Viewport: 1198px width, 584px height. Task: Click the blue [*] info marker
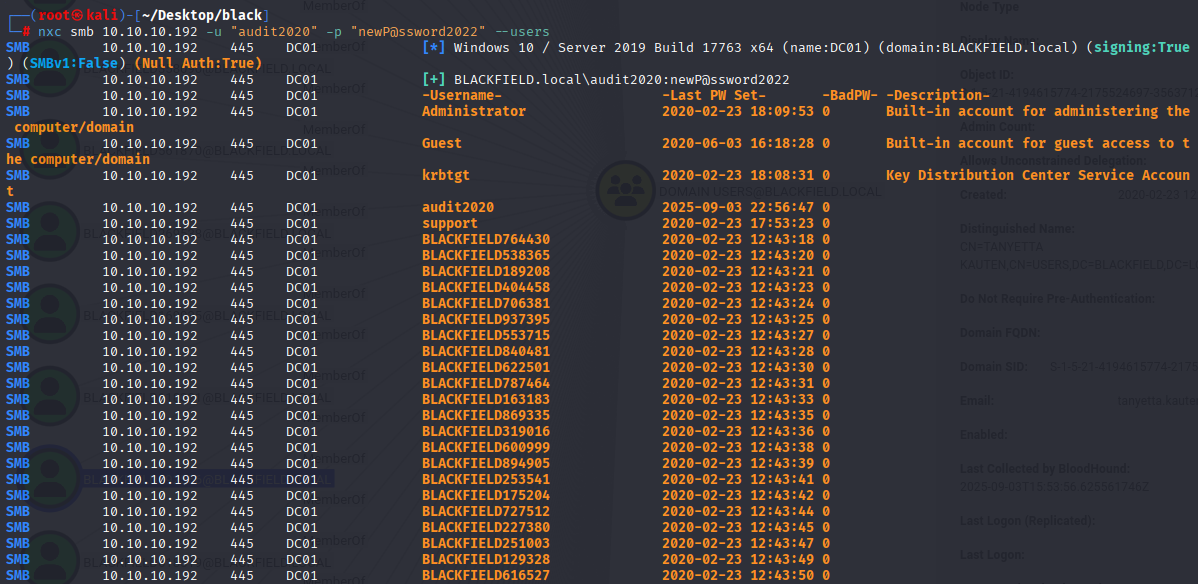tap(434, 47)
